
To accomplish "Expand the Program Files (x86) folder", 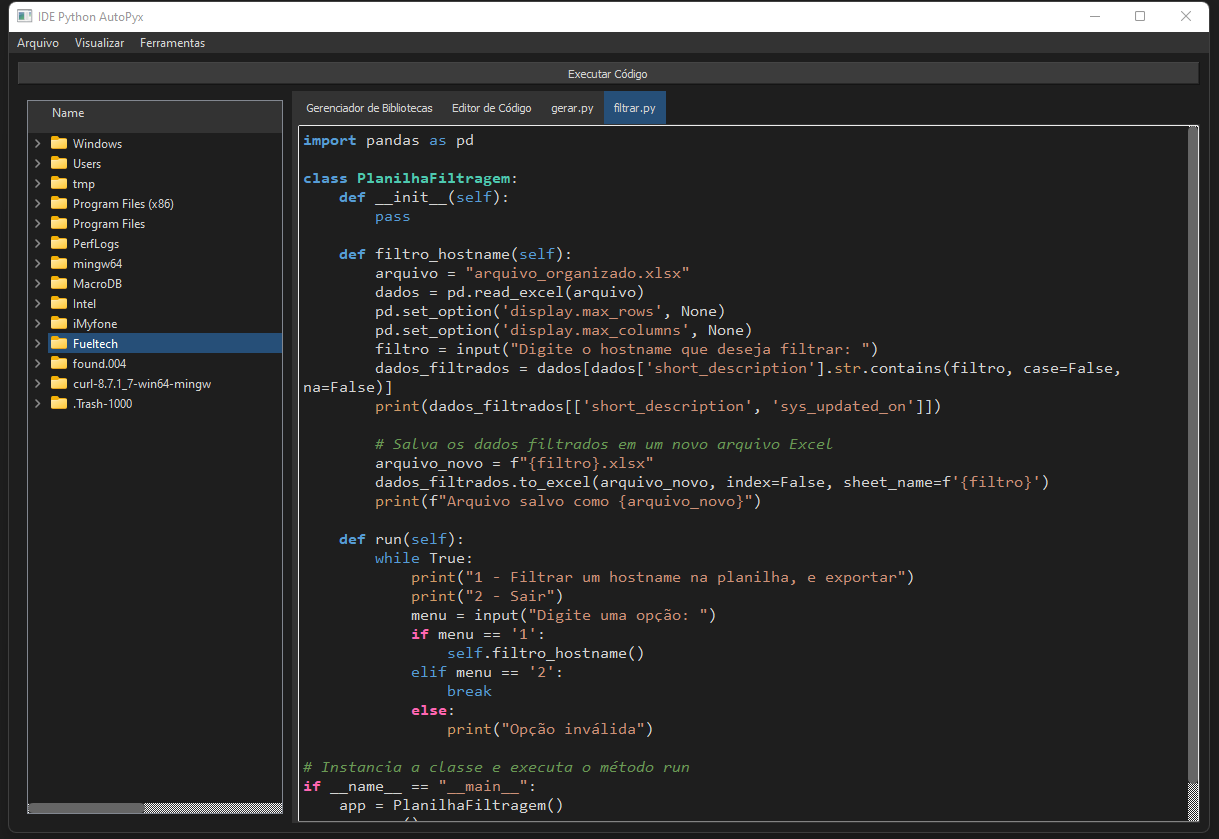I will tap(38, 203).
